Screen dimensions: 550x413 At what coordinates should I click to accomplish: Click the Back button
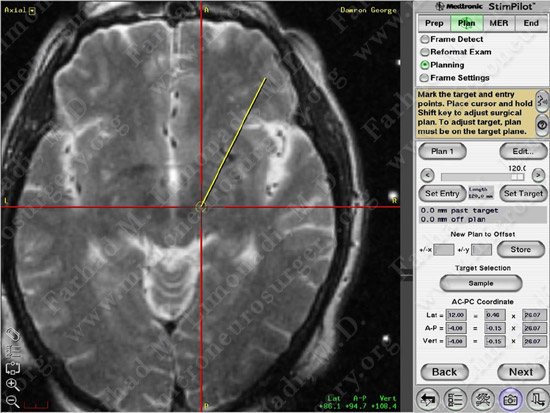(x=444, y=372)
